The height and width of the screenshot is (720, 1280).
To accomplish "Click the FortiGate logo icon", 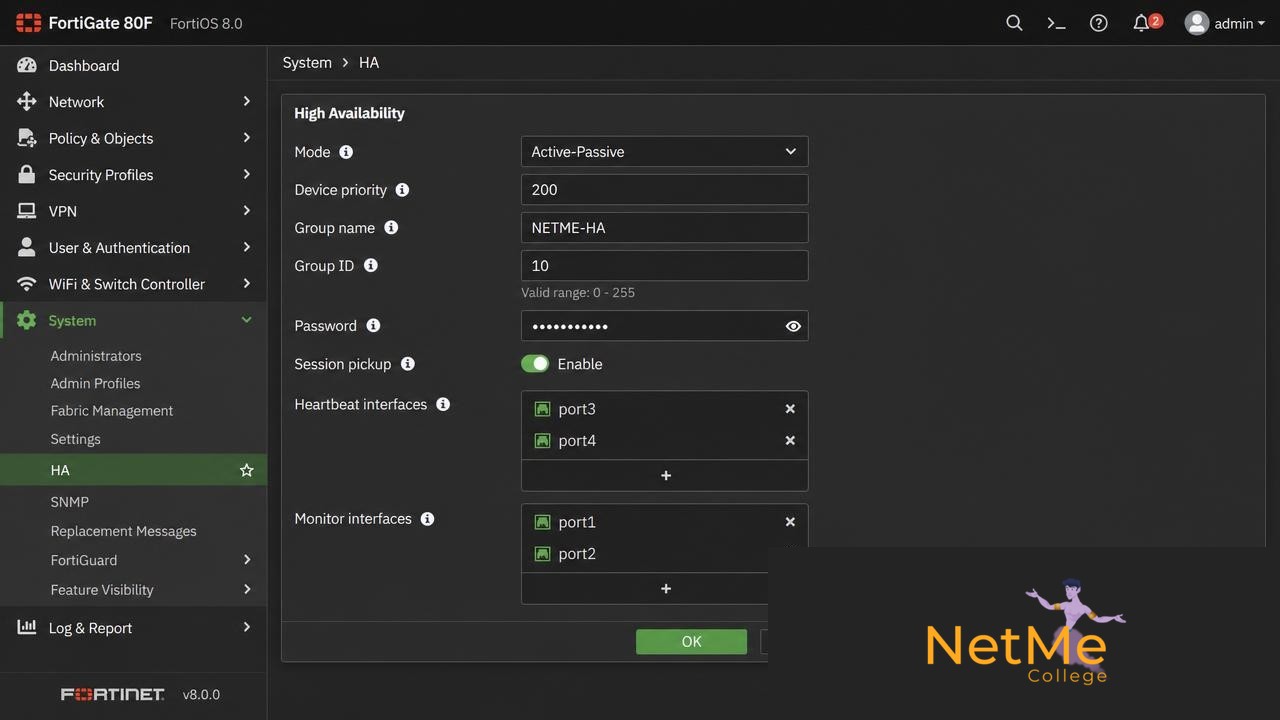I will pos(28,22).
